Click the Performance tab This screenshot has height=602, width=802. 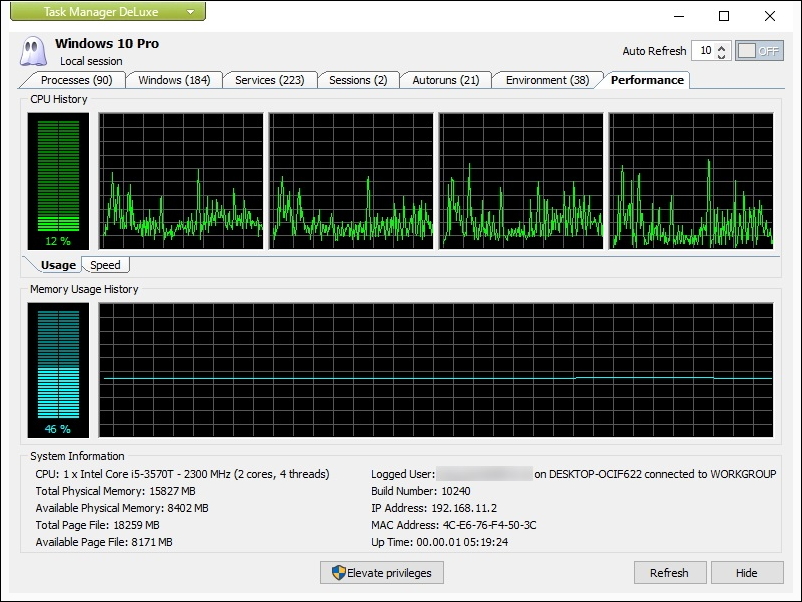tap(647, 80)
